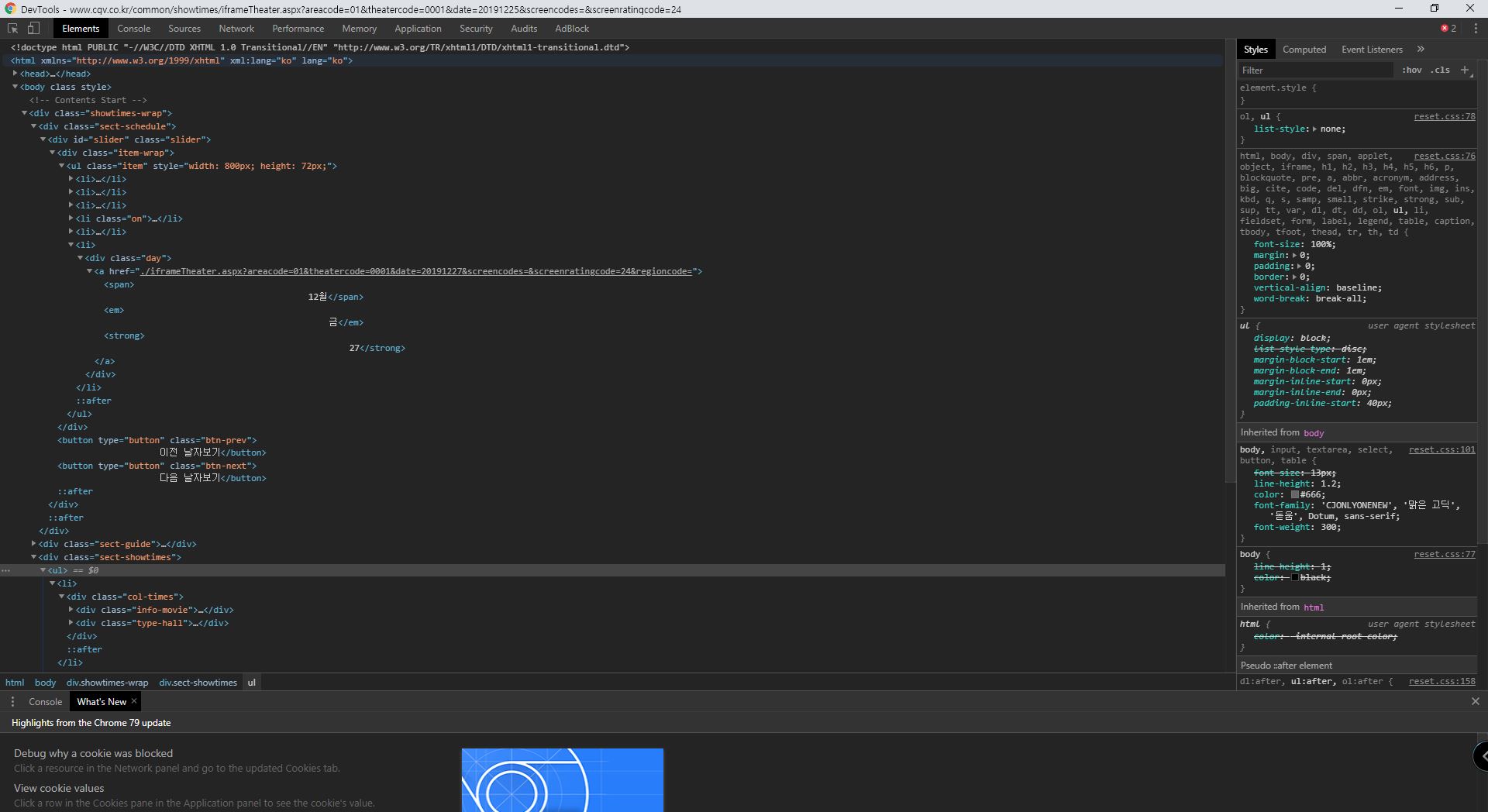Open the AdBlock panel tab
This screenshot has height=812, width=1488.
[572, 28]
